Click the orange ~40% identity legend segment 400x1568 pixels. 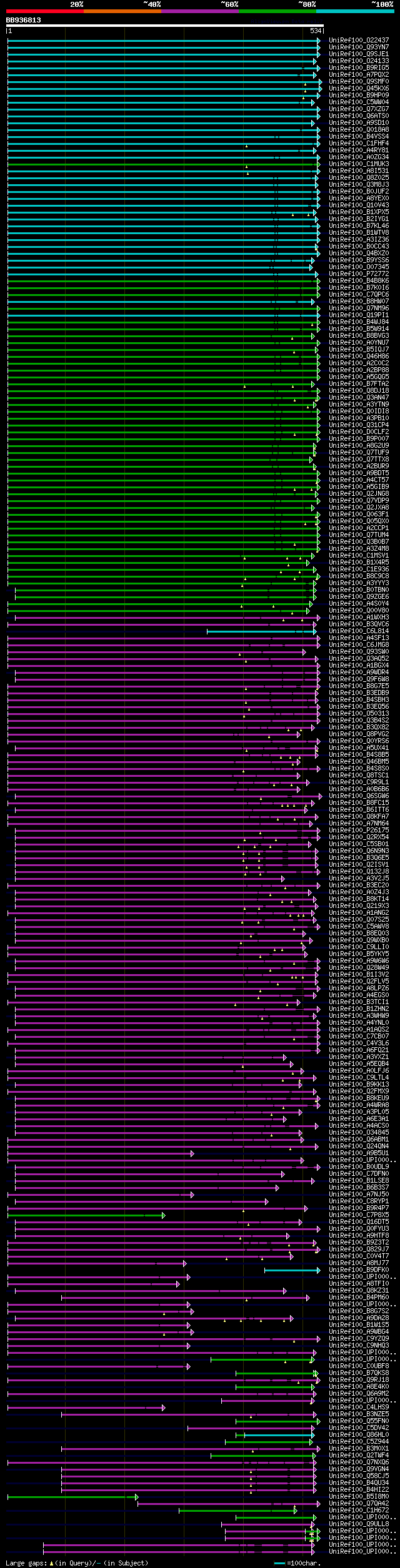(x=122, y=11)
